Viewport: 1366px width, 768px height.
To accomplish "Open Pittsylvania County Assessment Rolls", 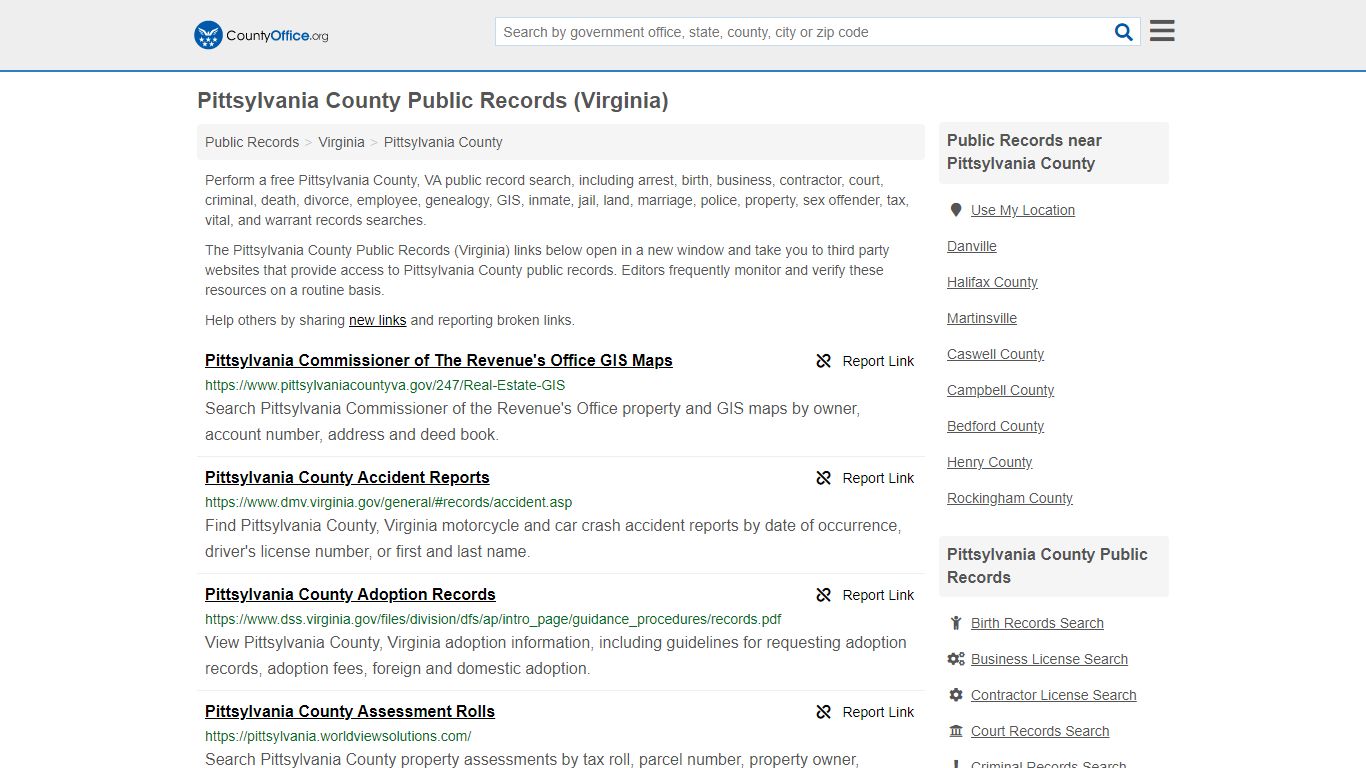I will (350, 711).
